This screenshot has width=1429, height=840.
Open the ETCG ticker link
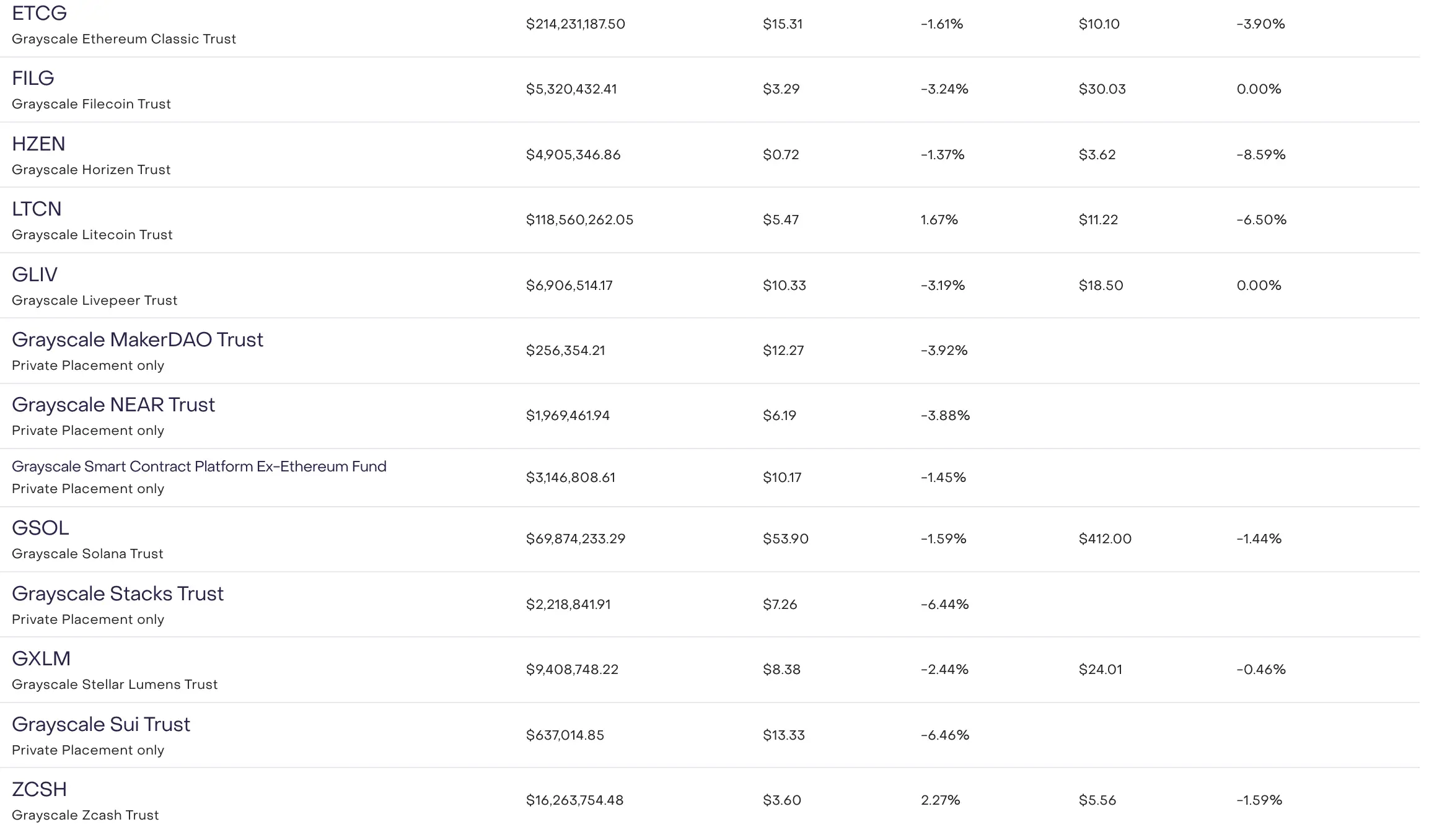pyautogui.click(x=39, y=13)
